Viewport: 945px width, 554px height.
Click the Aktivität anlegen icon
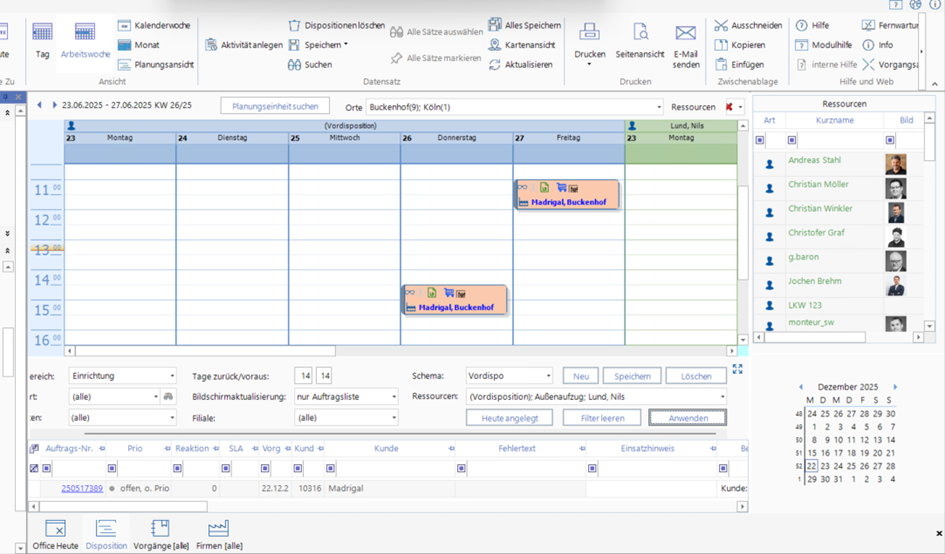coord(212,45)
